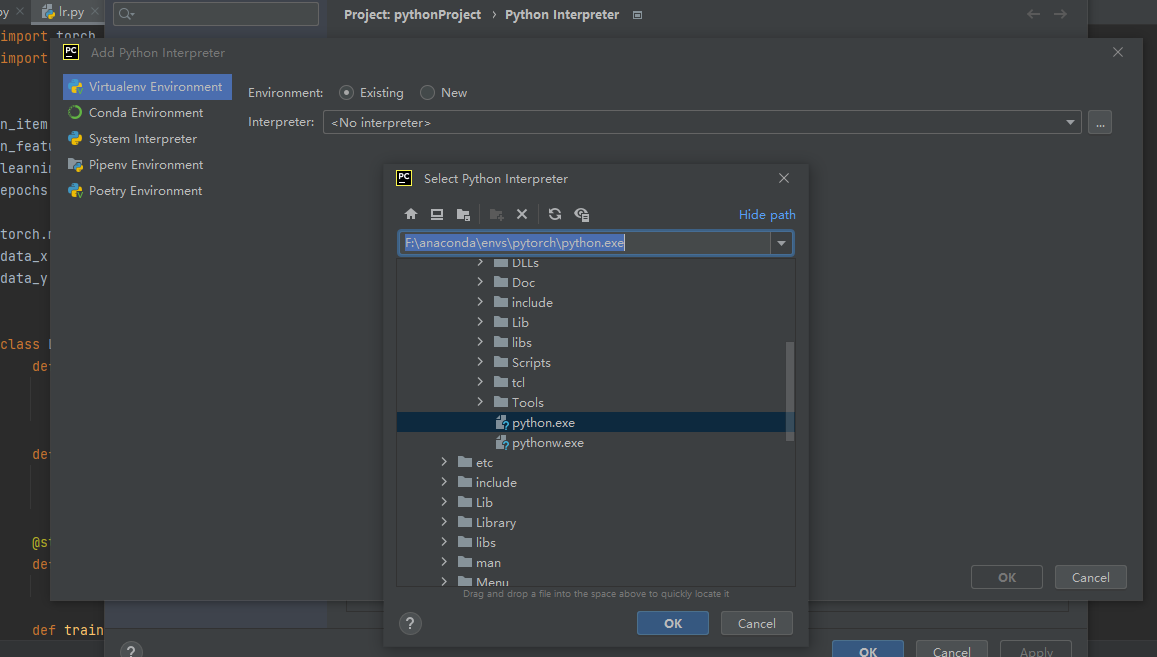Select Existing environment radio button
This screenshot has height=657, width=1157.
(346, 92)
